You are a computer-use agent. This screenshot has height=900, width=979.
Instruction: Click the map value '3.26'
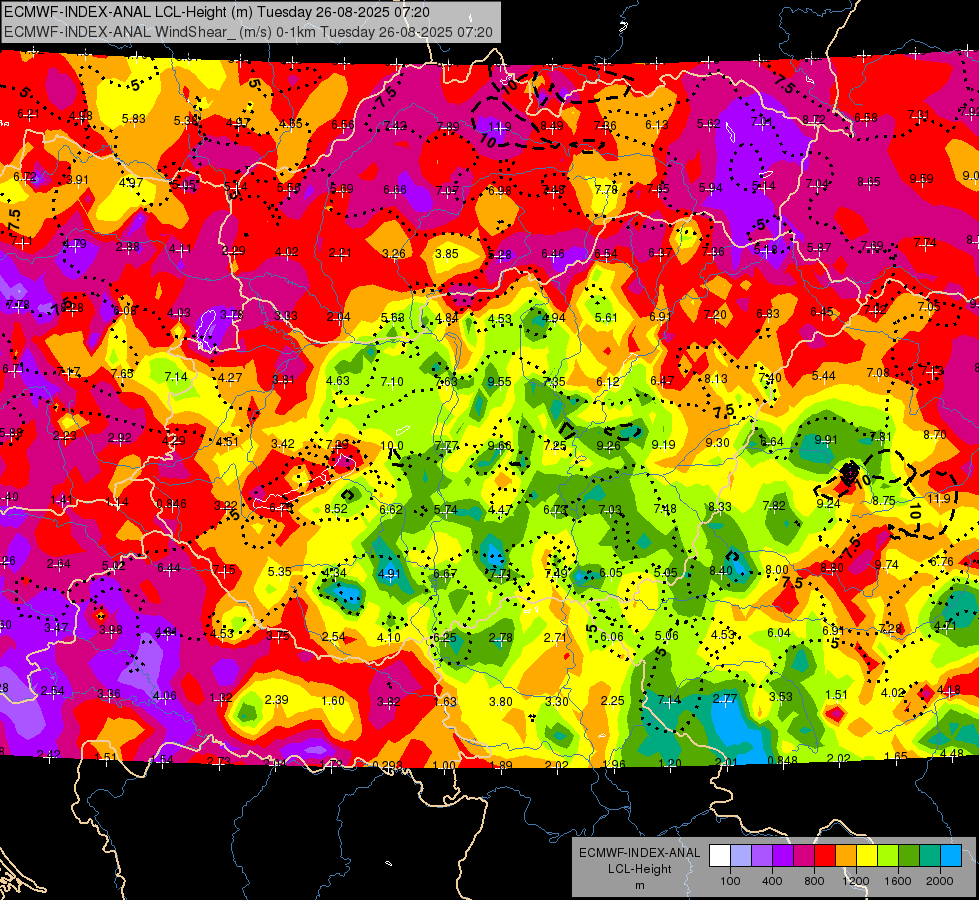[x=394, y=254]
